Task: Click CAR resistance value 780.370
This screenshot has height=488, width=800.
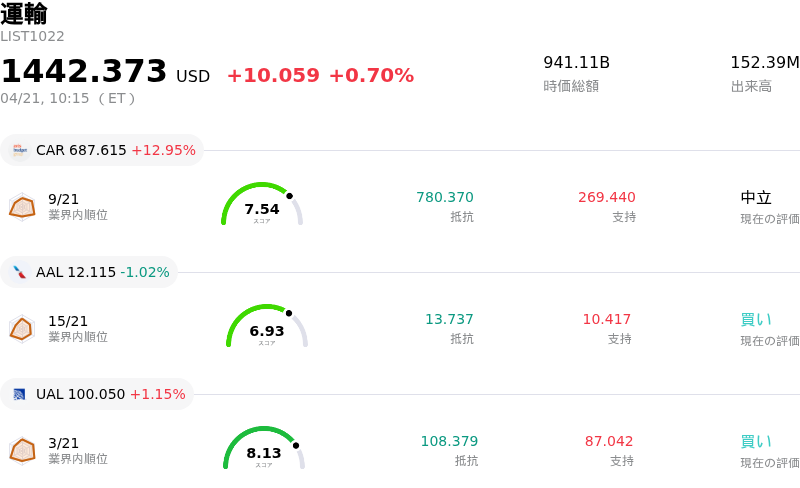Action: click(445, 197)
